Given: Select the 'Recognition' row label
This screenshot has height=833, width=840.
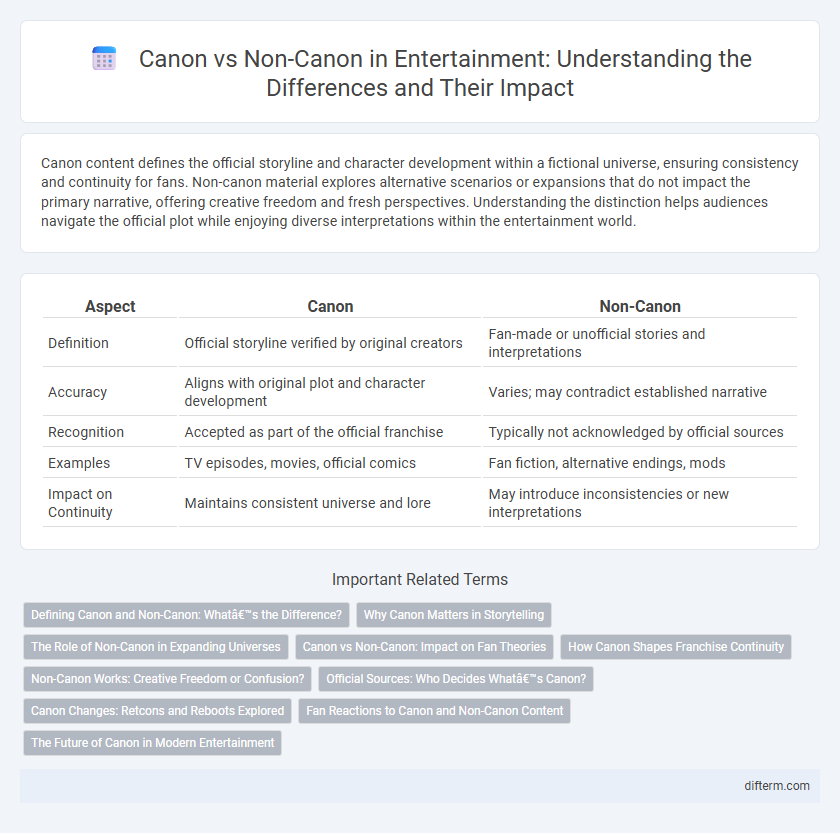Looking at the screenshot, I should tap(86, 432).
